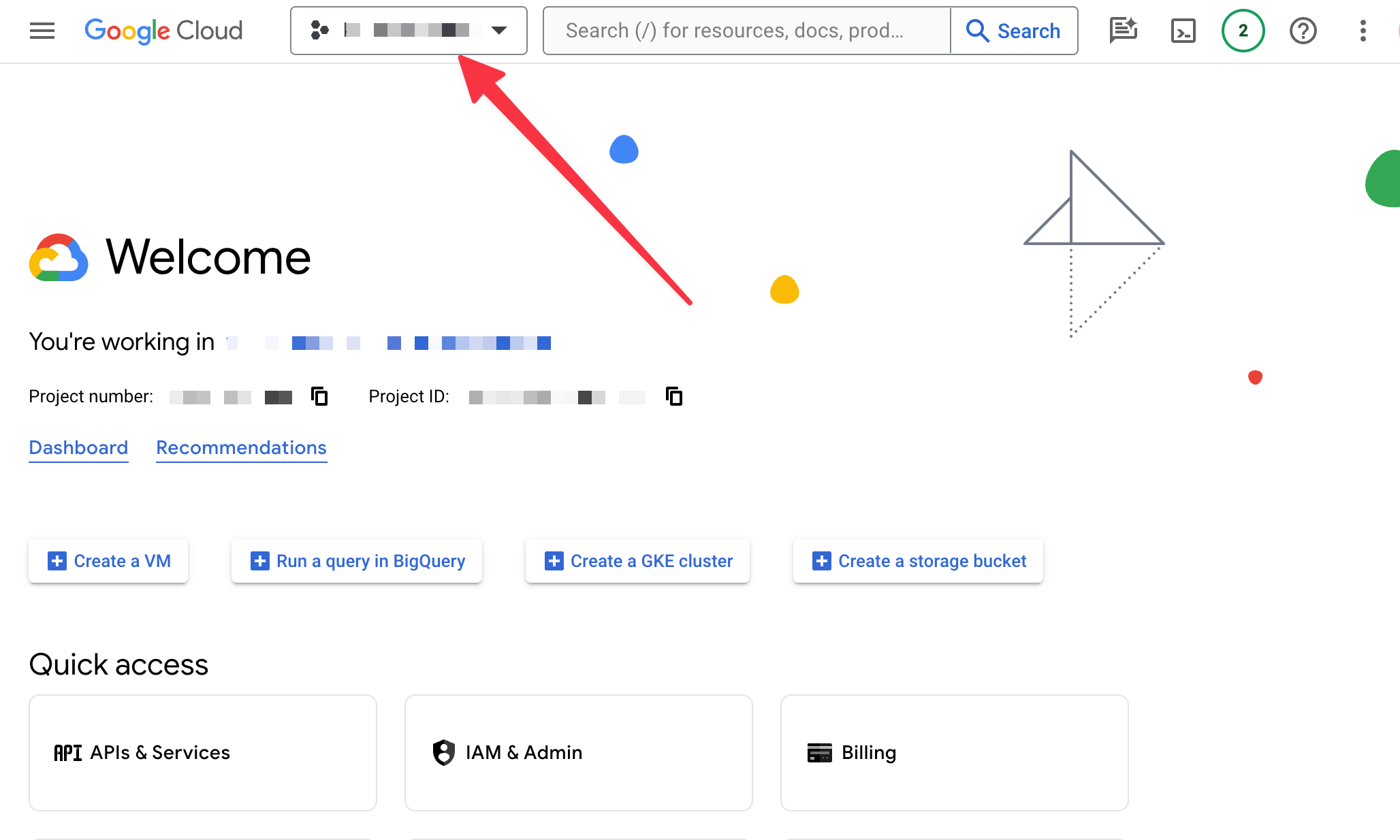Switch to the Dashboard tab
The width and height of the screenshot is (1400, 840).
(x=78, y=448)
